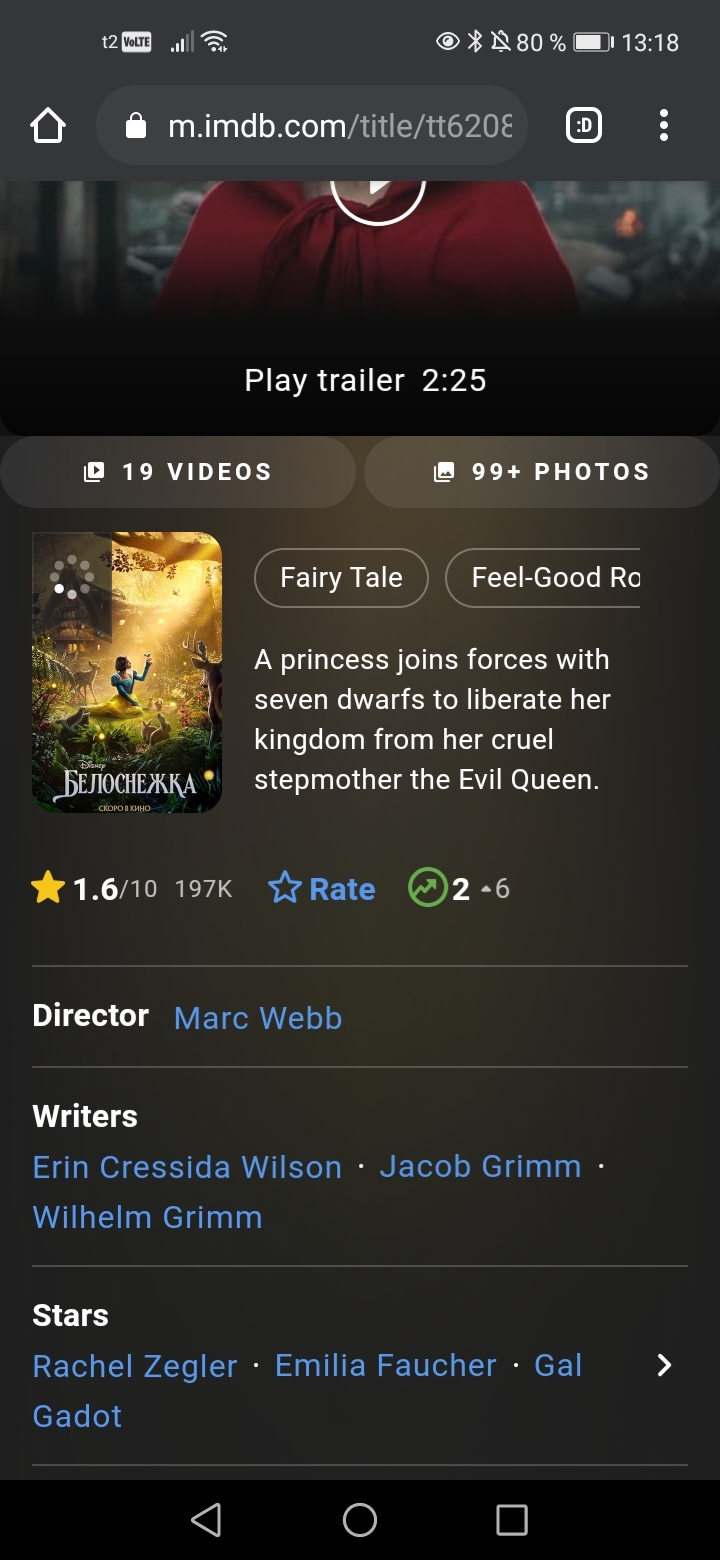Open the 99+ Photos gallery
This screenshot has height=1560, width=720.
pos(541,472)
